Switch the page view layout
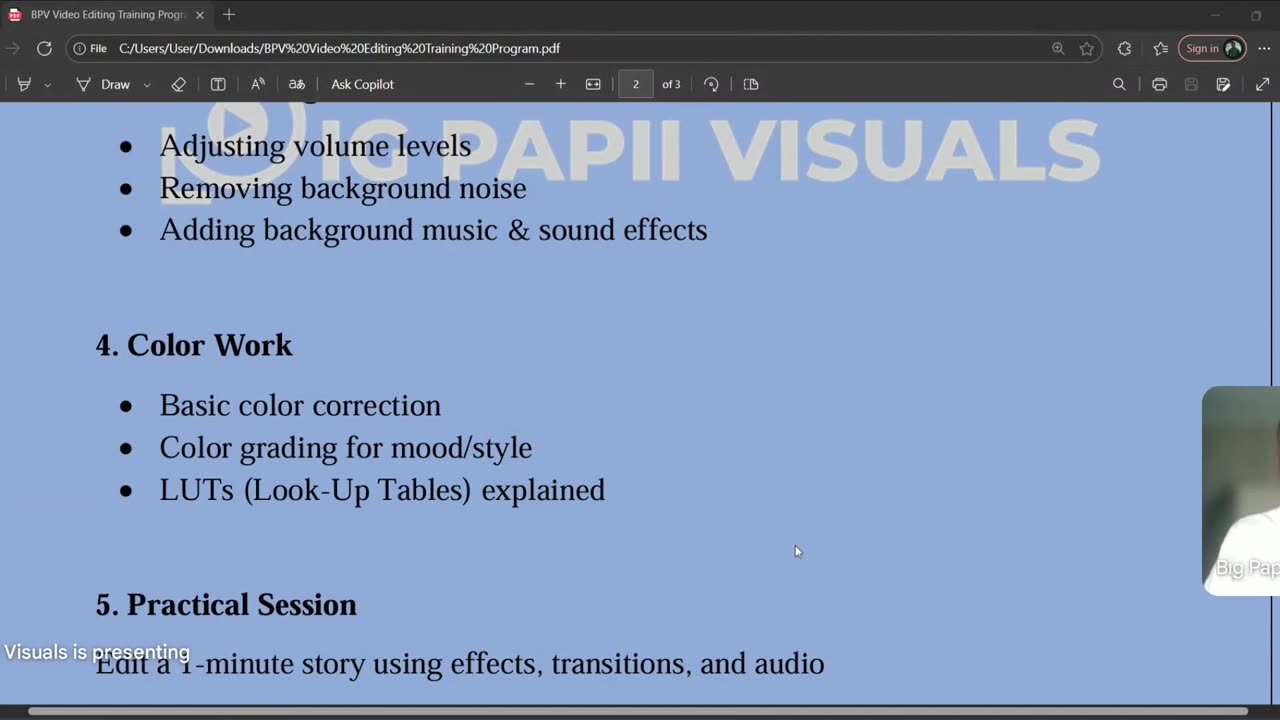 (x=751, y=85)
